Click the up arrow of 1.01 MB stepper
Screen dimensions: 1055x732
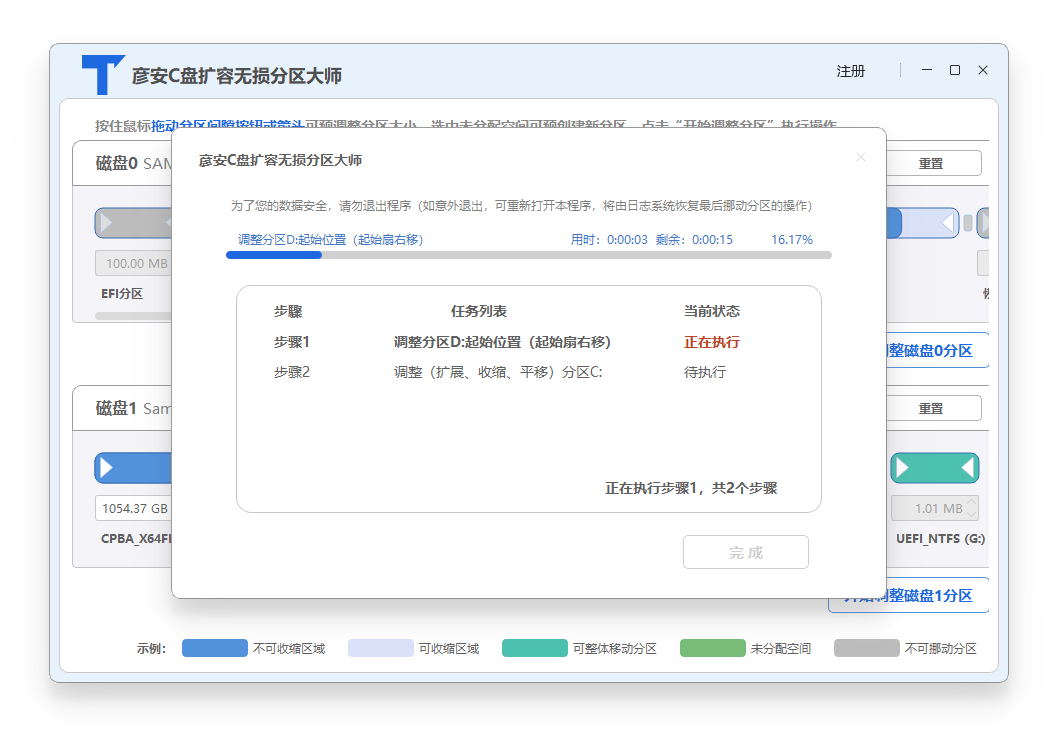pyautogui.click(x=971, y=503)
